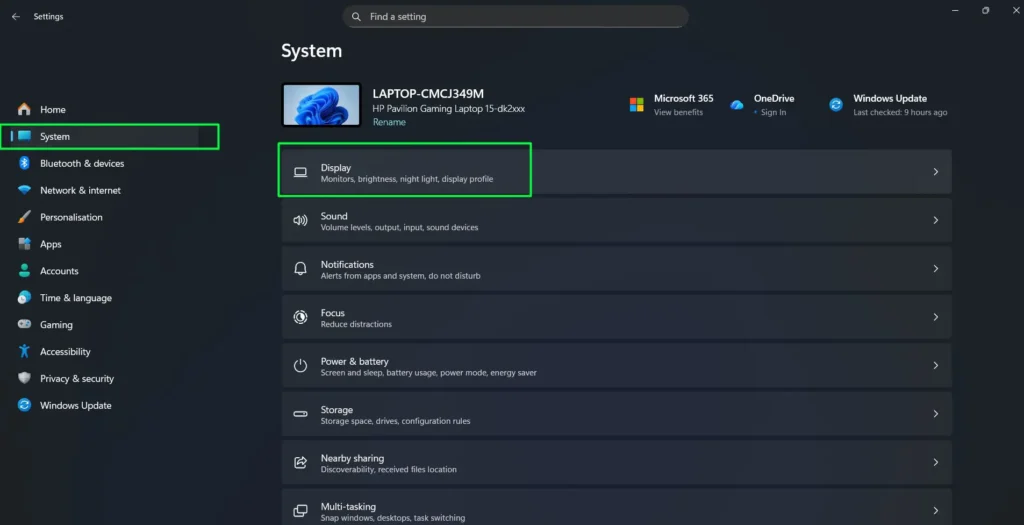This screenshot has width=1024, height=525.
Task: Click the Microsoft 365 logo icon
Action: pos(637,104)
